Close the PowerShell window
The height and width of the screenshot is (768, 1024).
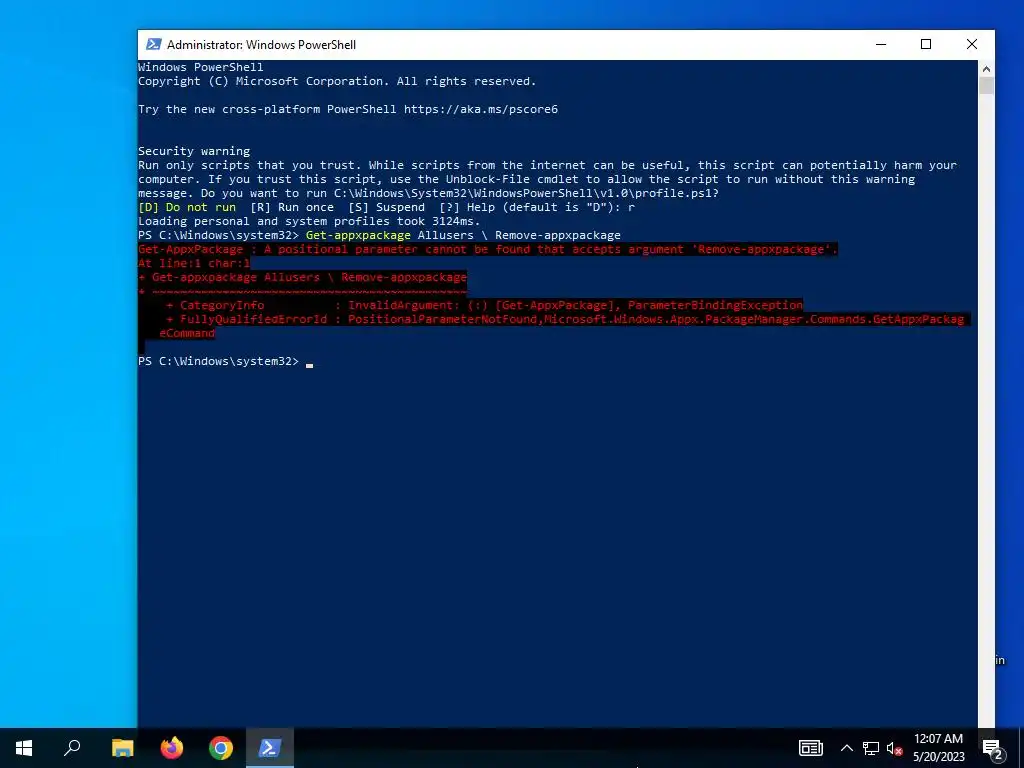point(972,44)
